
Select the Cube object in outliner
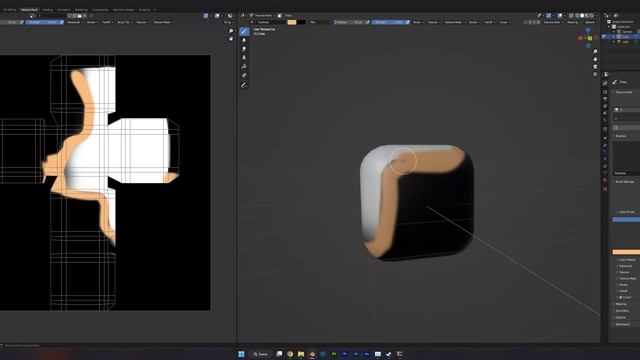625,36
